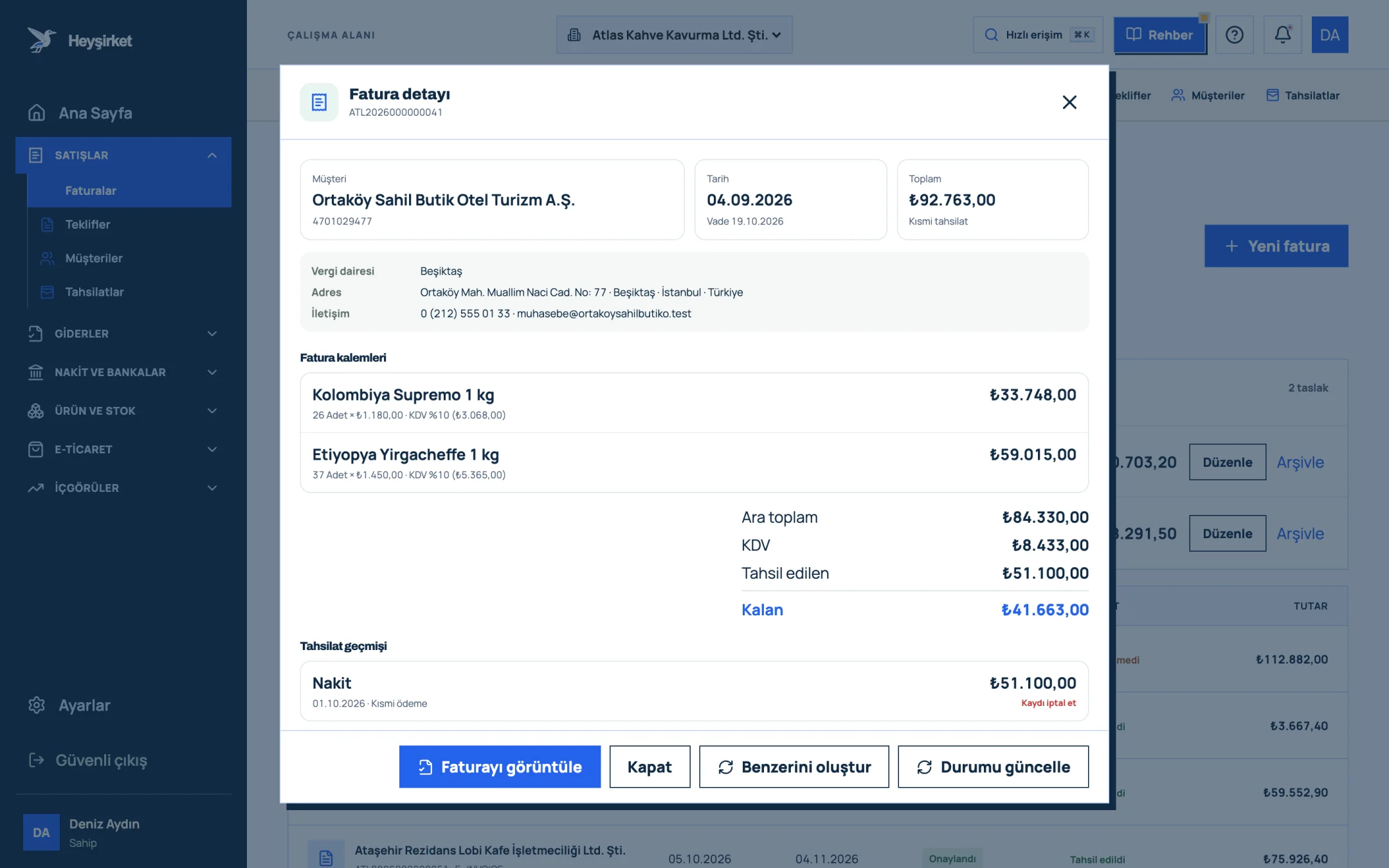The width and height of the screenshot is (1389, 868).
Task: Click Yeni fatura button behind the dialog
Action: click(1276, 246)
